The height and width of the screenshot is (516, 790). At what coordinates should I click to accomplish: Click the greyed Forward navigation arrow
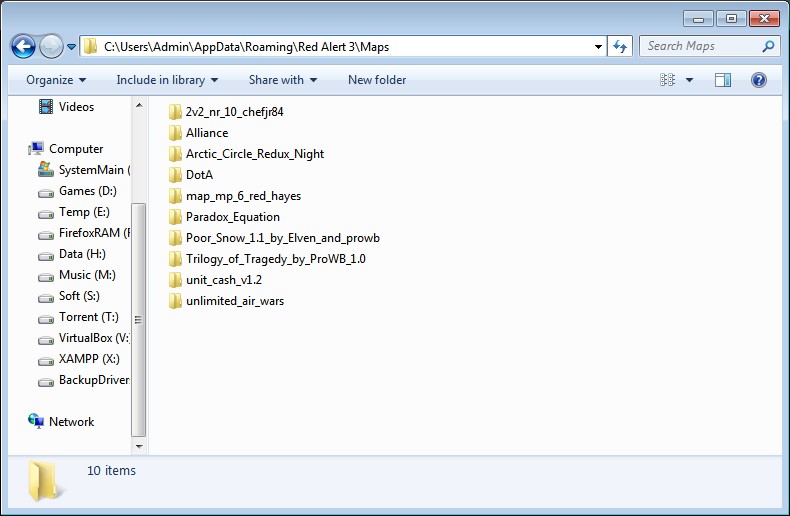[x=51, y=47]
